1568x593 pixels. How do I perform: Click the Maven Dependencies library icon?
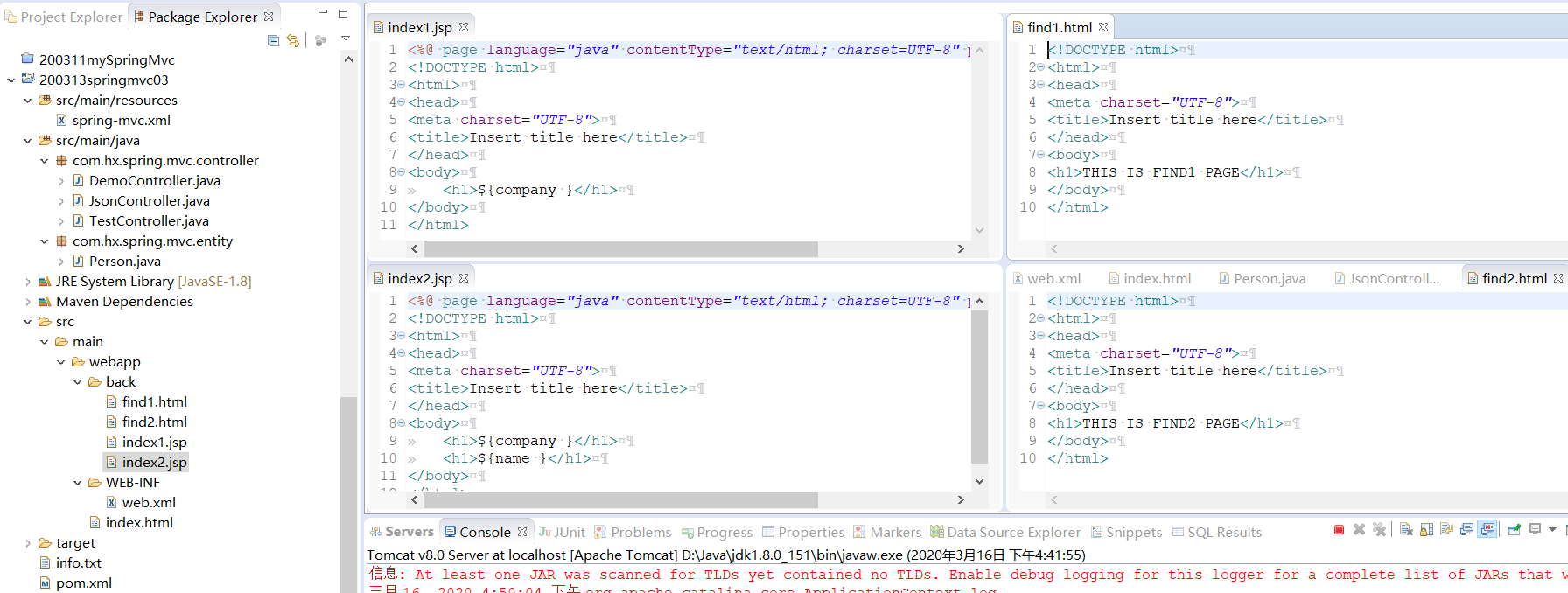pos(45,301)
